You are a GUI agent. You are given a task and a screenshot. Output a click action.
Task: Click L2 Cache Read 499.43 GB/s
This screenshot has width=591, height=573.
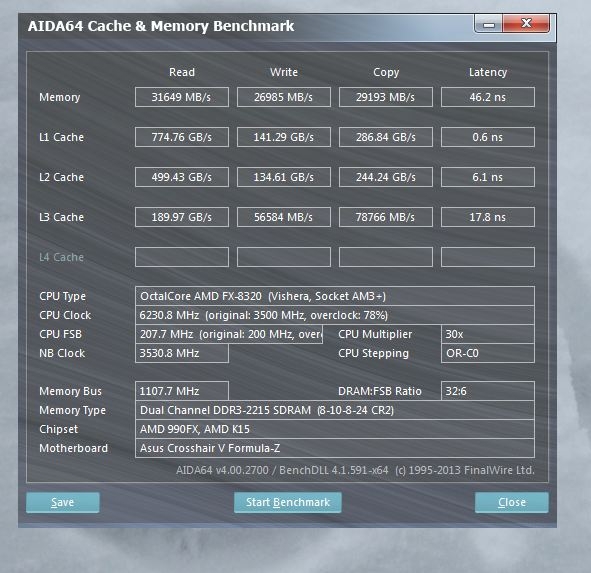[182, 177]
